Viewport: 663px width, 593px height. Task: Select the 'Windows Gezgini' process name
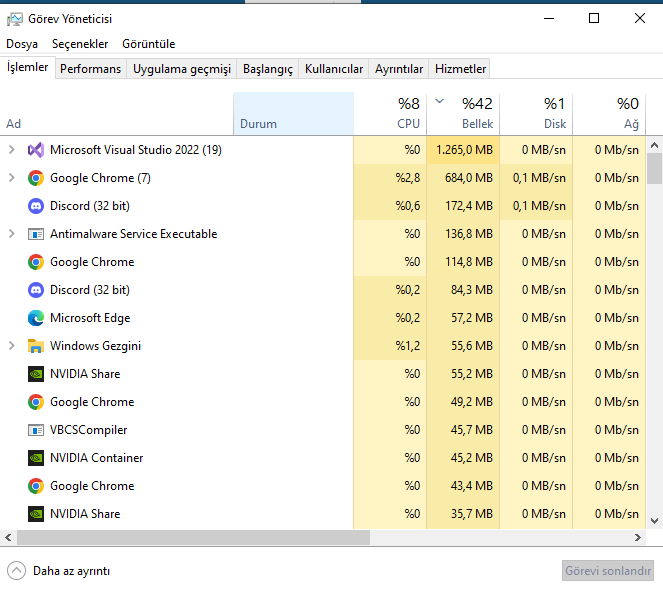coord(96,346)
